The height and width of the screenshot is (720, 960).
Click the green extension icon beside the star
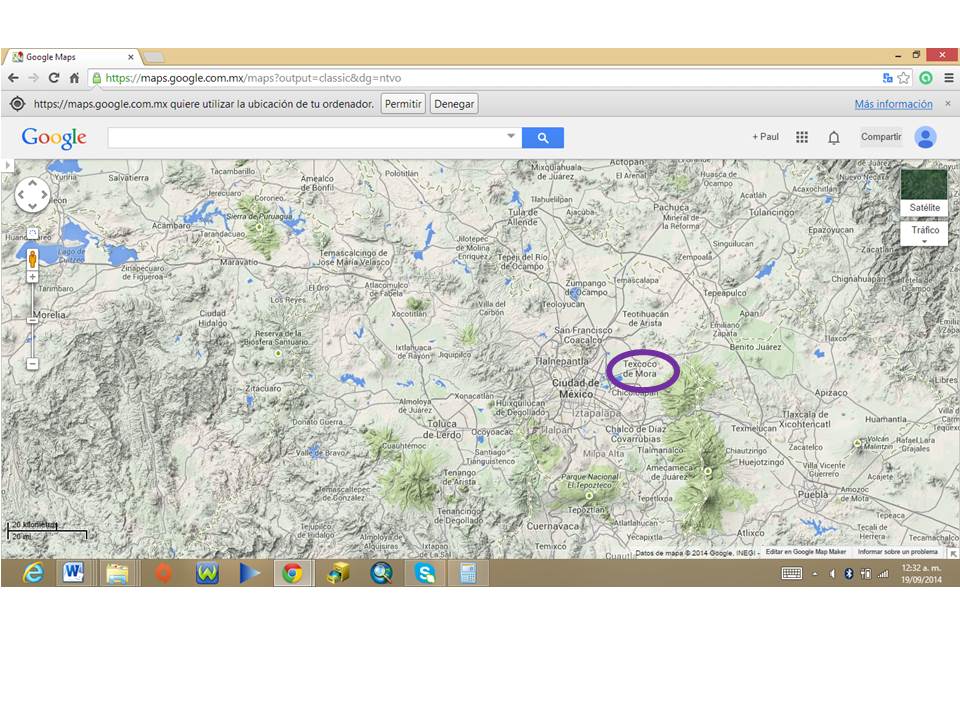tap(926, 78)
